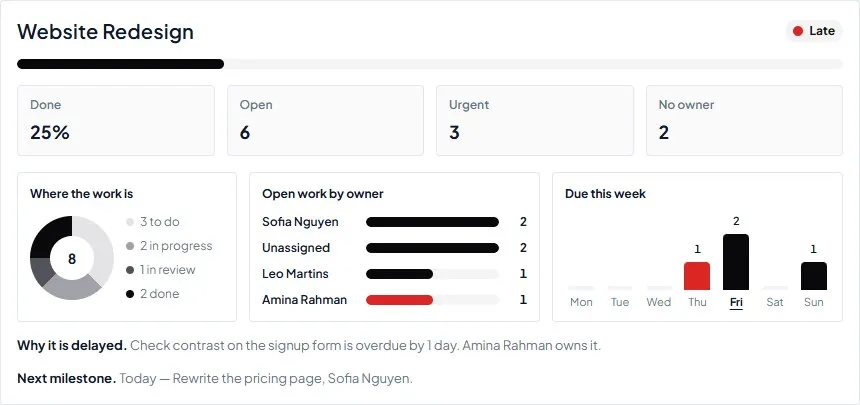Select the '1 in review' legend entry

pos(161,270)
